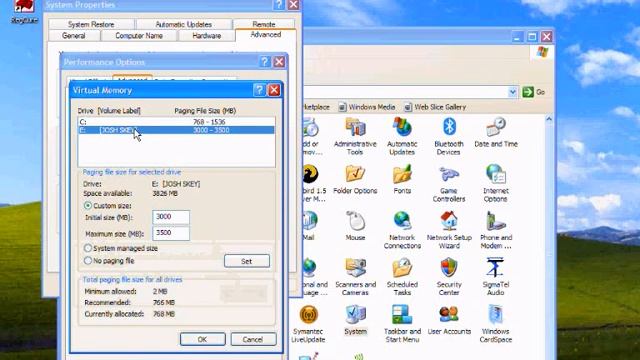Click the Initial size input field
This screenshot has height=360, width=640.
click(171, 217)
